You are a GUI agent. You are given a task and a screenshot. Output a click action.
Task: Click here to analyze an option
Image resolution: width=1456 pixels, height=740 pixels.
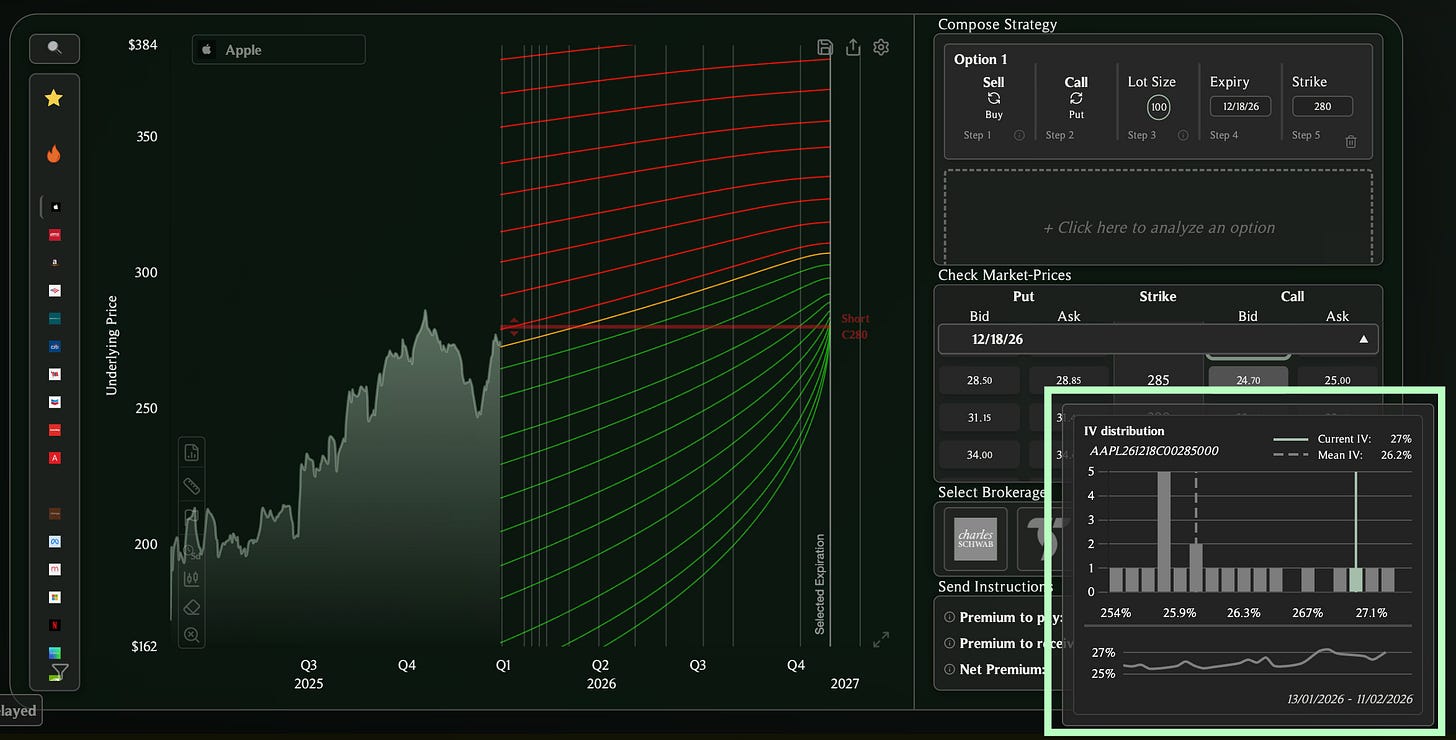point(1159,228)
